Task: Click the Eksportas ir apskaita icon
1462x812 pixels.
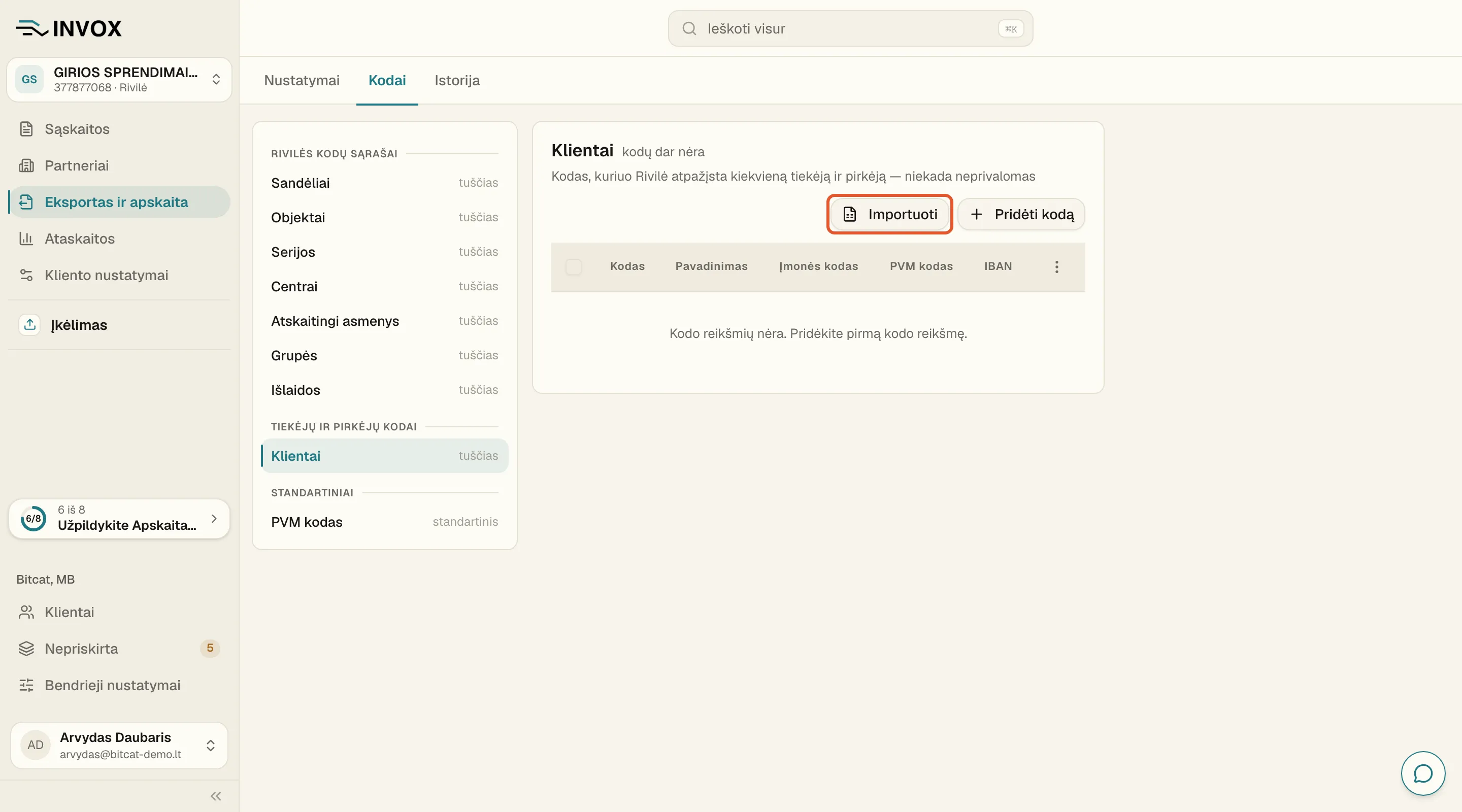Action: point(26,202)
